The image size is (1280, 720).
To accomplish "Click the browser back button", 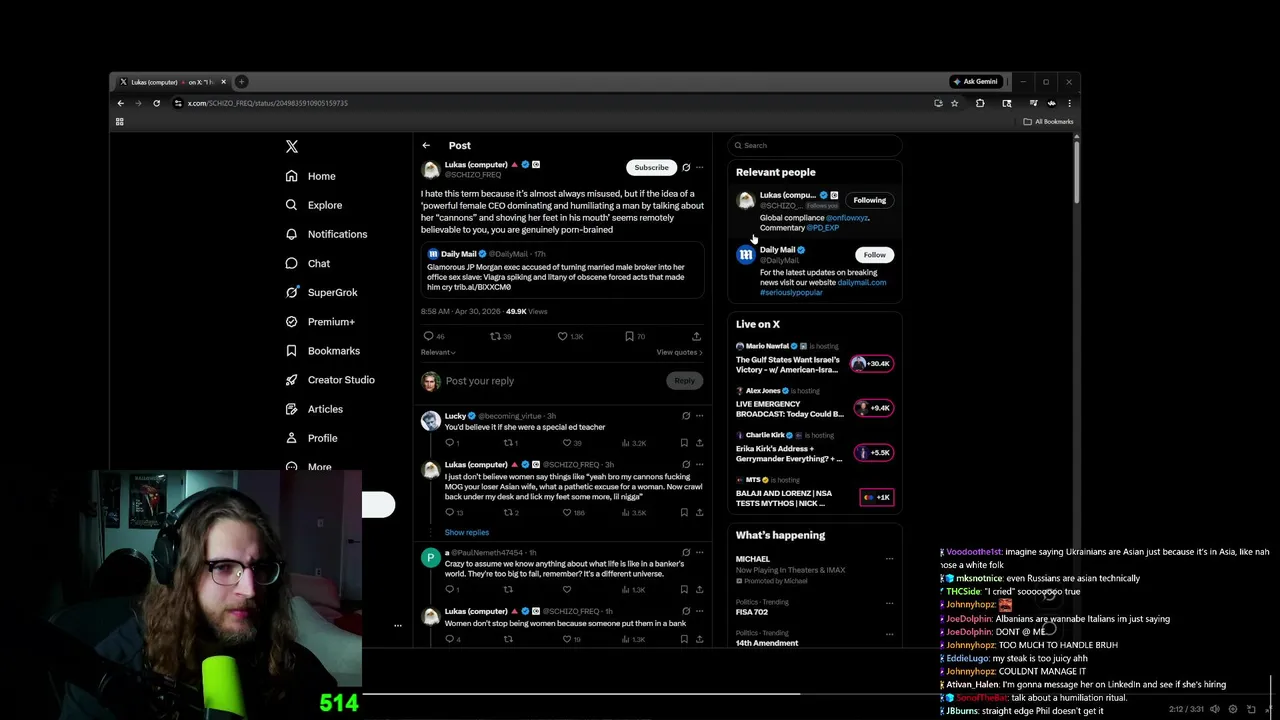I will pyautogui.click(x=121, y=103).
